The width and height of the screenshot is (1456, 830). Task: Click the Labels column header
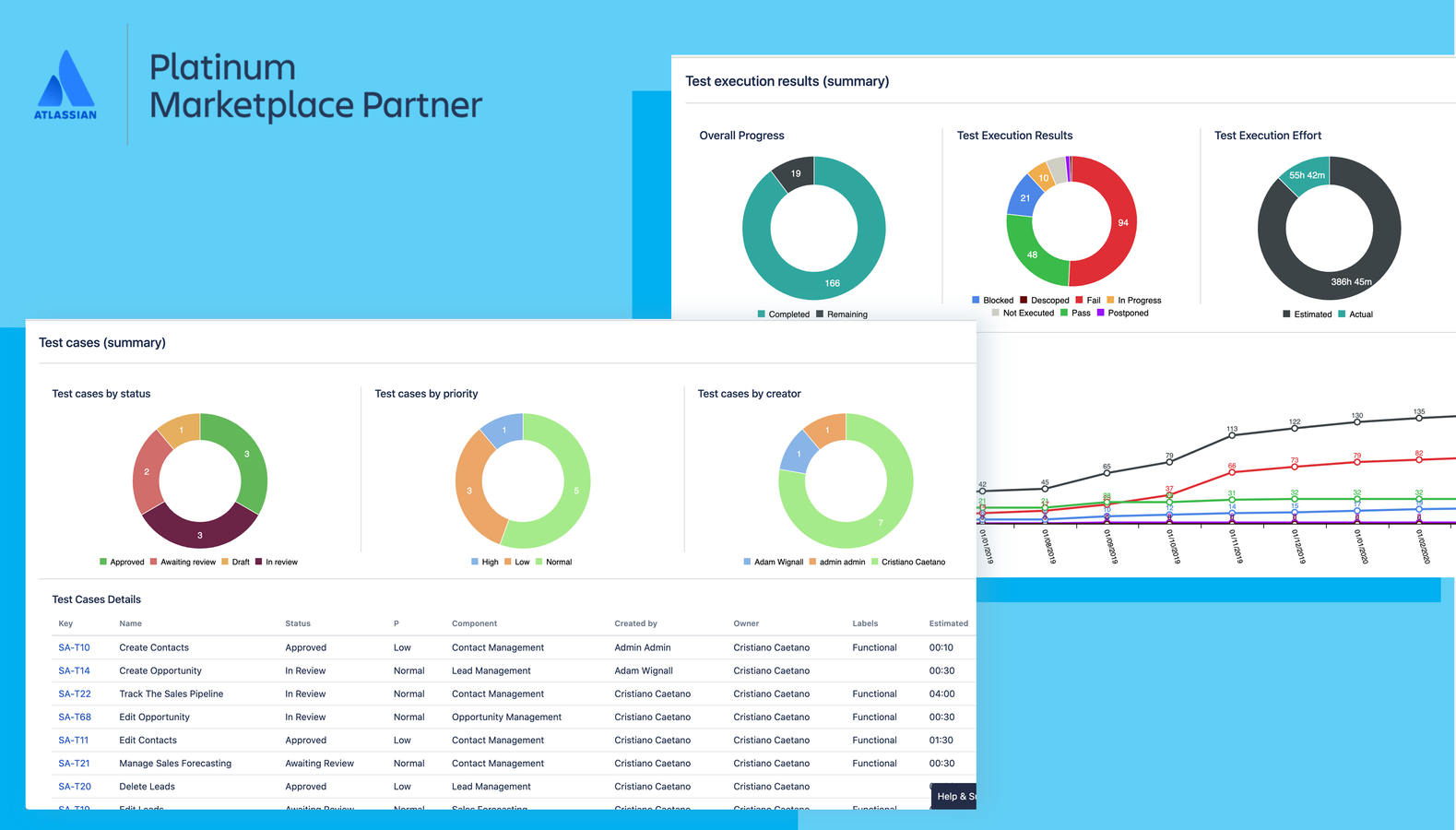pyautogui.click(x=865, y=623)
